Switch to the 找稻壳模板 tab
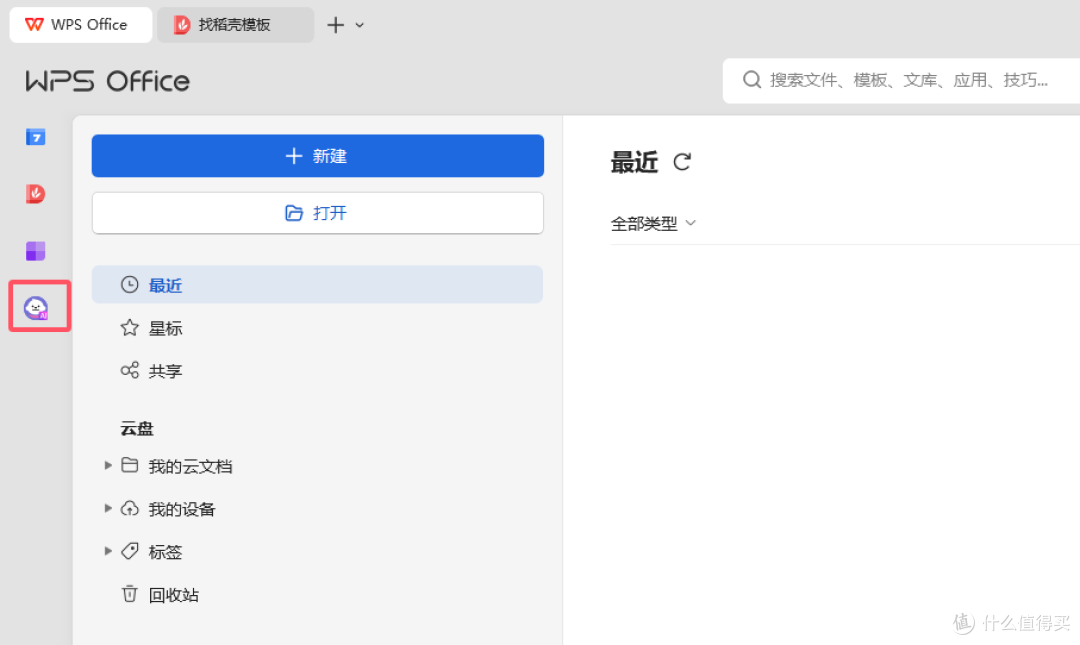1080x645 pixels. tap(236, 25)
